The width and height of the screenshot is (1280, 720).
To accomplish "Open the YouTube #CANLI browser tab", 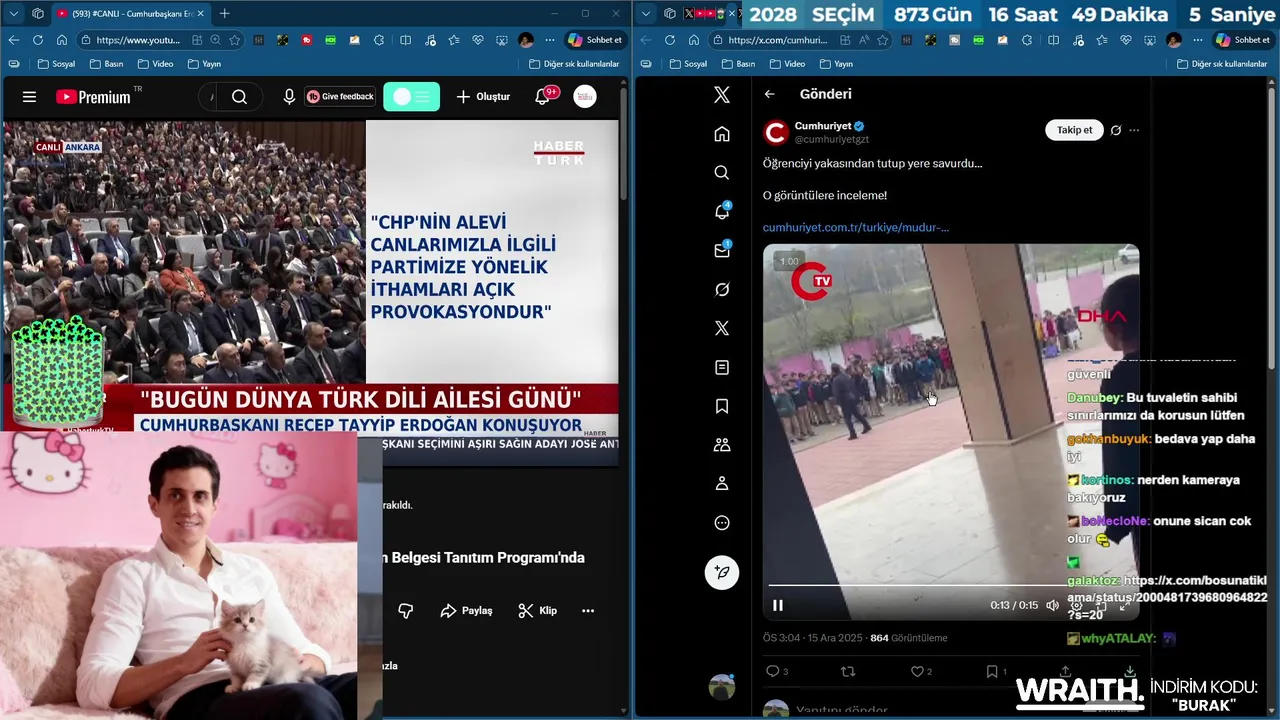I will coord(129,14).
